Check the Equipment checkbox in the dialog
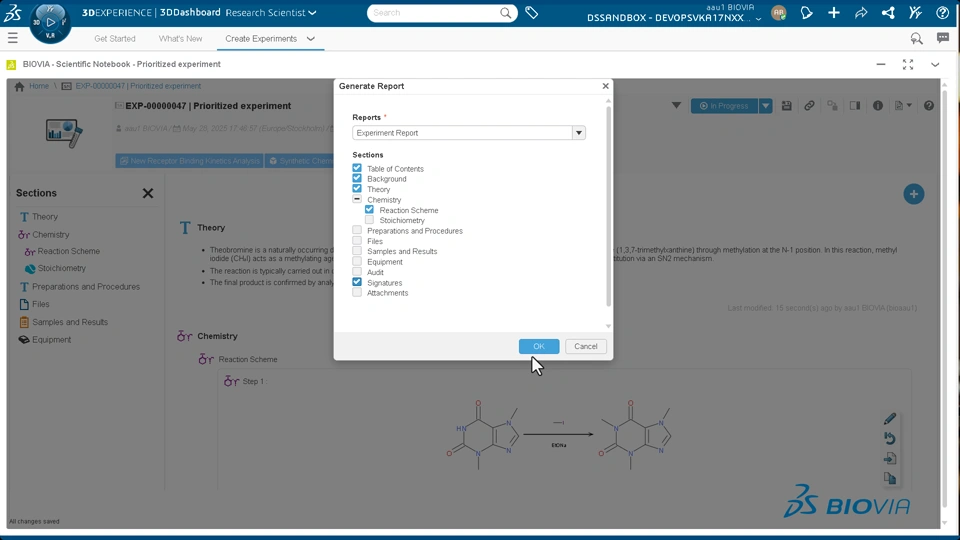This screenshot has width=960, height=540. point(357,261)
